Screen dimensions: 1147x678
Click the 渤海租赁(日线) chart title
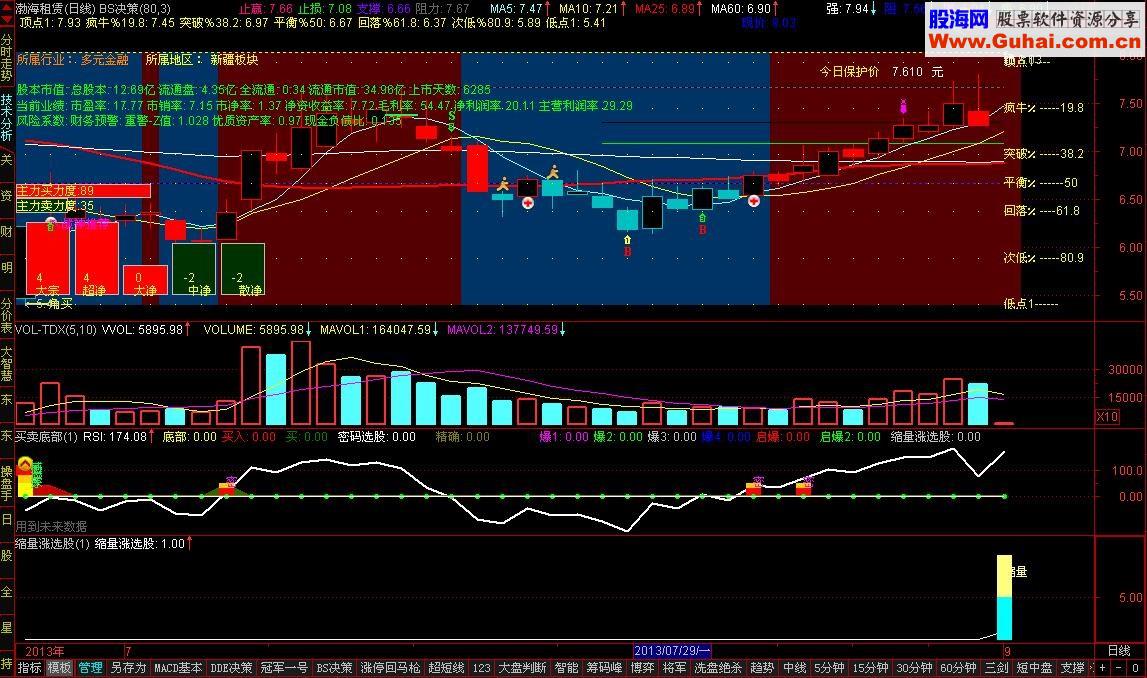(56, 9)
